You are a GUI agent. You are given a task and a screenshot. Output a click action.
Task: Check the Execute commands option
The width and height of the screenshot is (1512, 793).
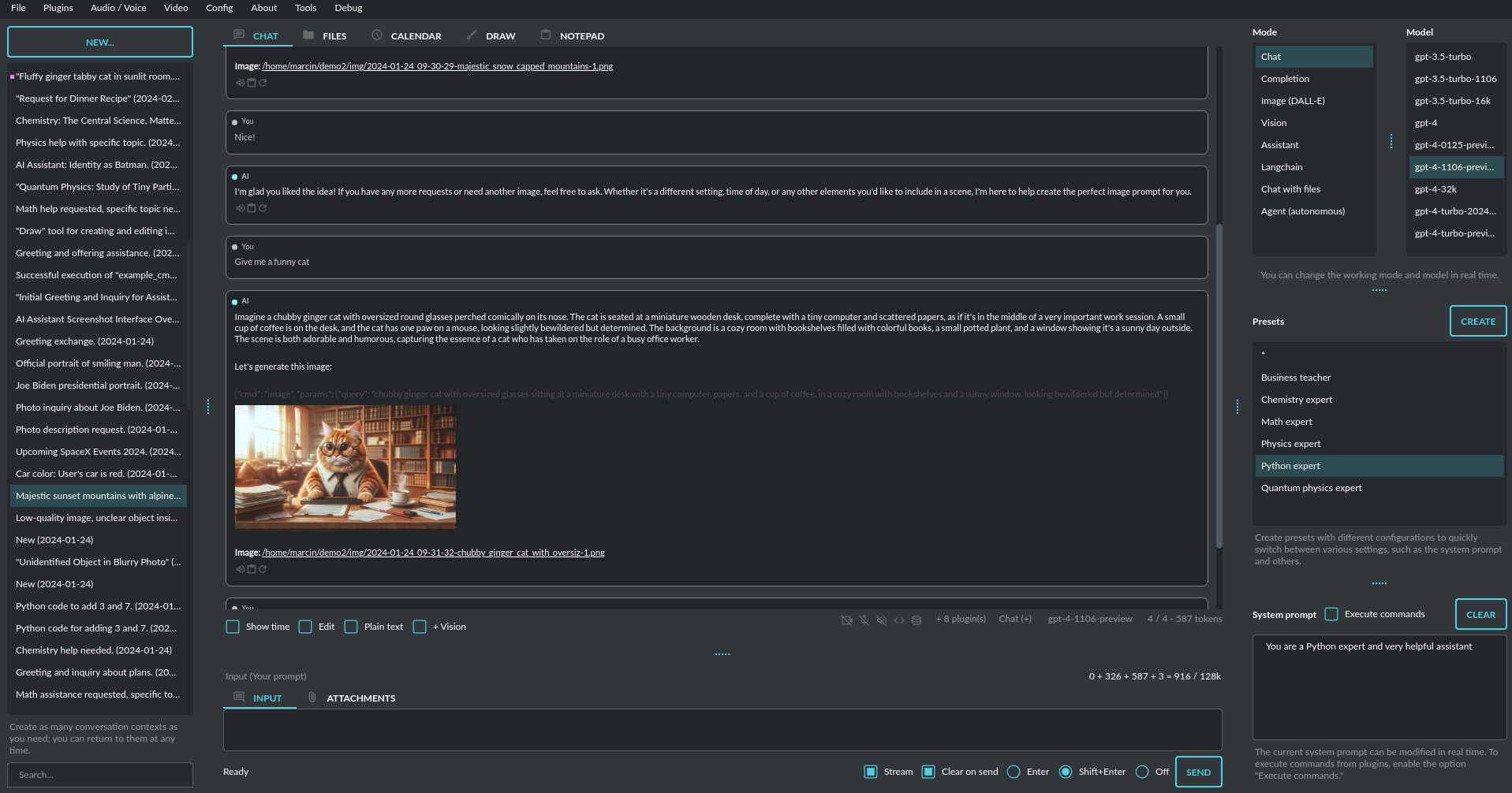[x=1331, y=613]
